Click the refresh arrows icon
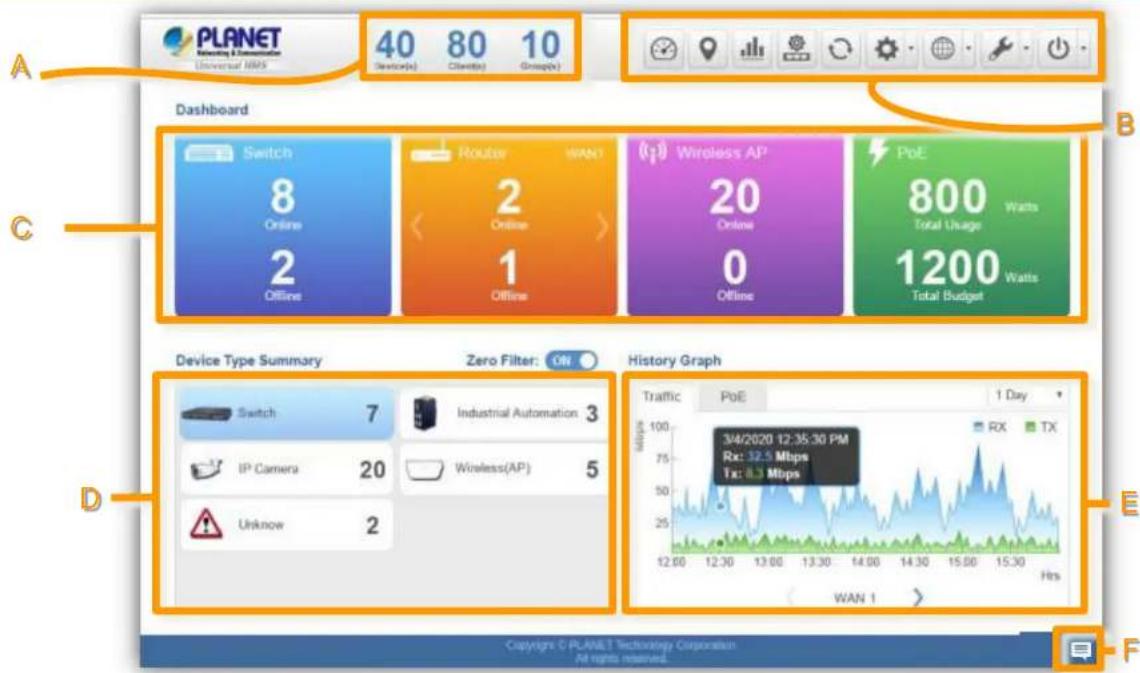Screen dimensions: 1140x673 [840, 49]
